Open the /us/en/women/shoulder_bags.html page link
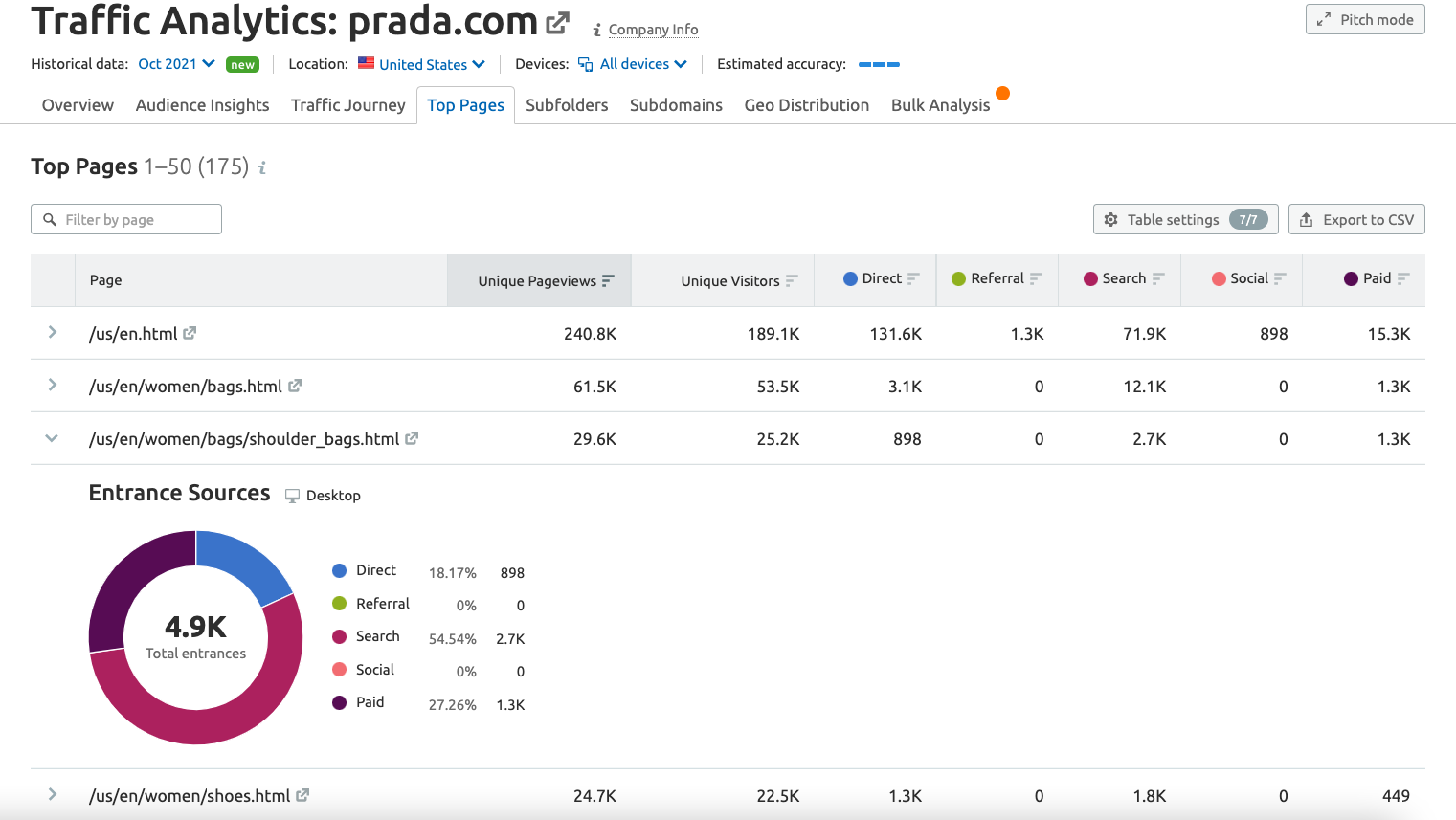1456x820 pixels. coord(244,438)
